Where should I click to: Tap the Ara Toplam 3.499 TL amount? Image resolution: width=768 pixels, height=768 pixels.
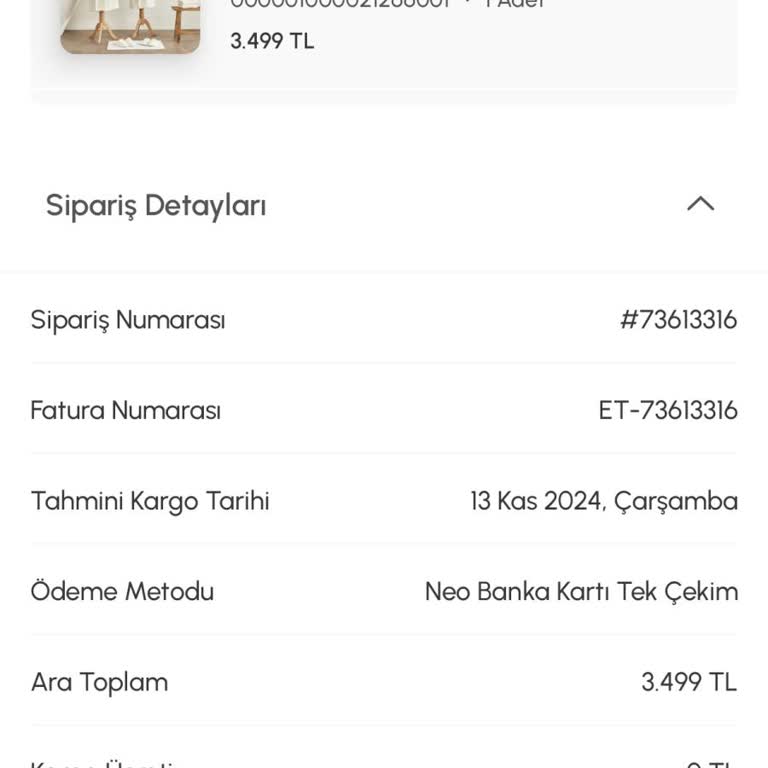click(x=689, y=682)
